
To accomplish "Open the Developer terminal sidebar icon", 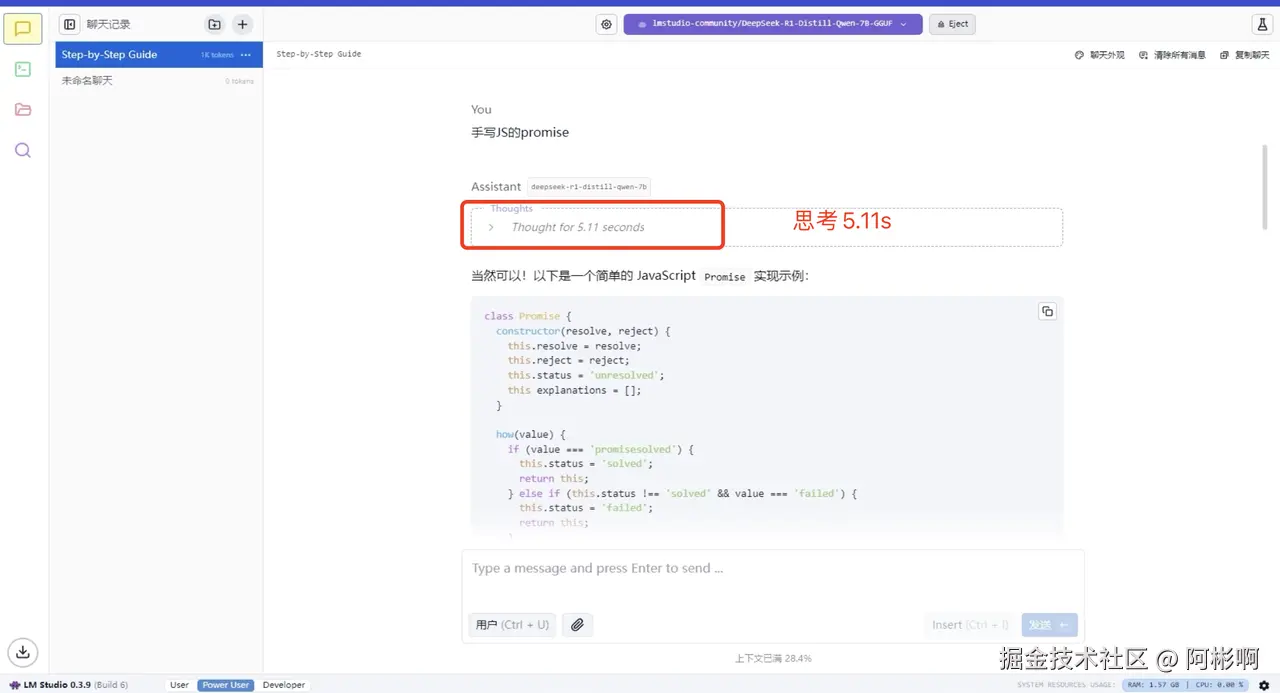I will [23, 69].
